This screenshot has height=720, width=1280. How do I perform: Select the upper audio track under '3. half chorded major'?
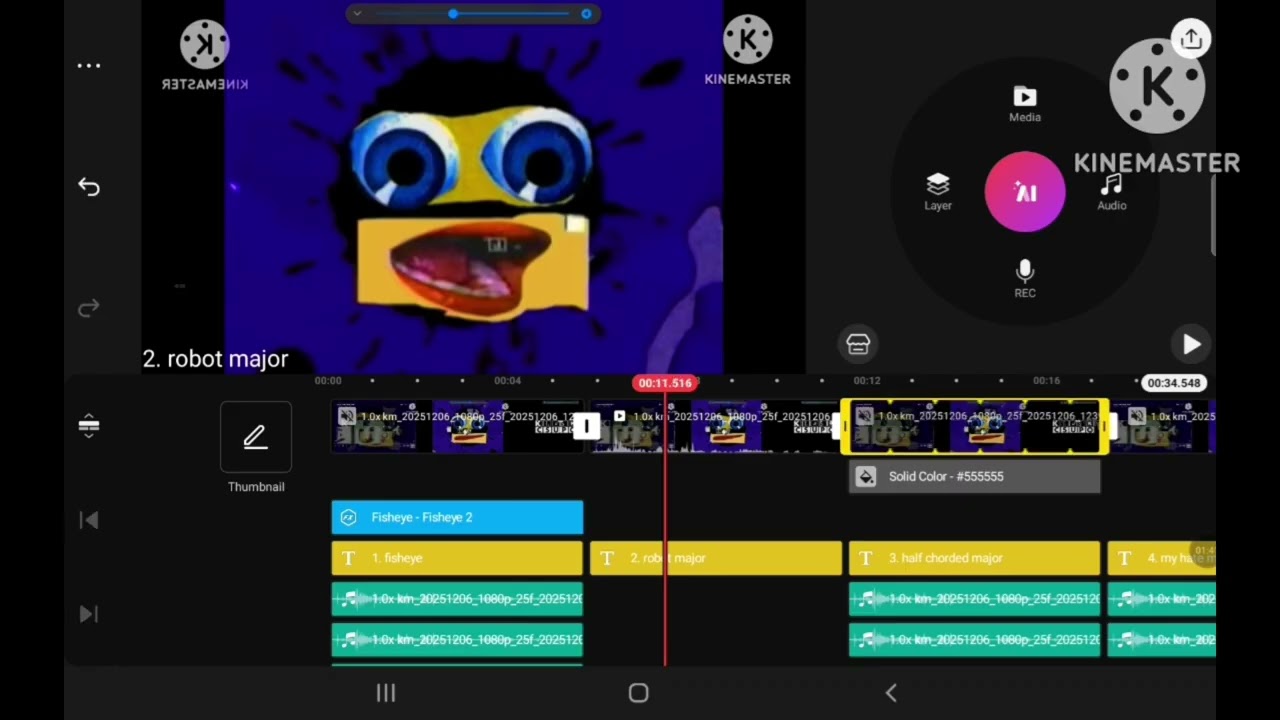[x=975, y=599]
